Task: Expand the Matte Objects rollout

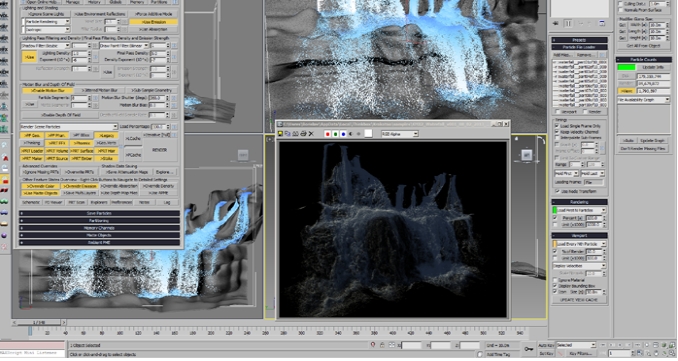Action: pyautogui.click(x=99, y=235)
